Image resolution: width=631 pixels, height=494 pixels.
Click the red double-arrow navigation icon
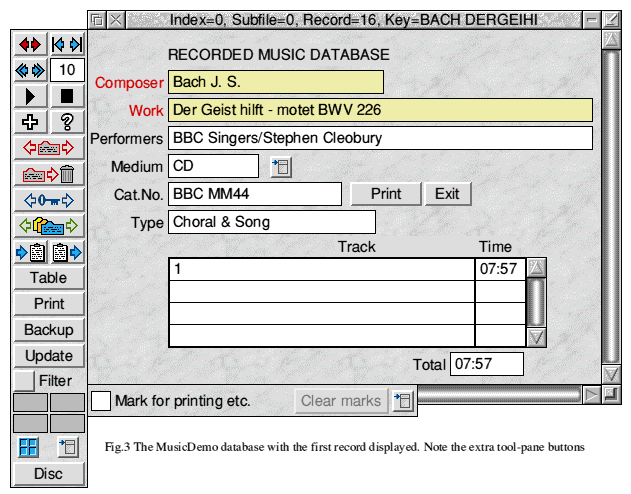click(30, 44)
